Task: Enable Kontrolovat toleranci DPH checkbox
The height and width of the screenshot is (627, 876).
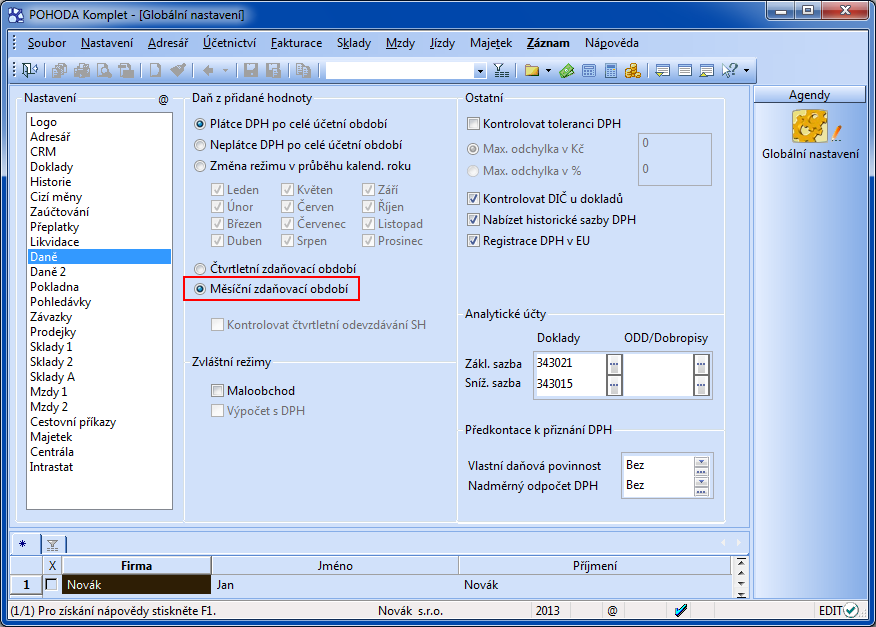Action: pyautogui.click(x=473, y=124)
